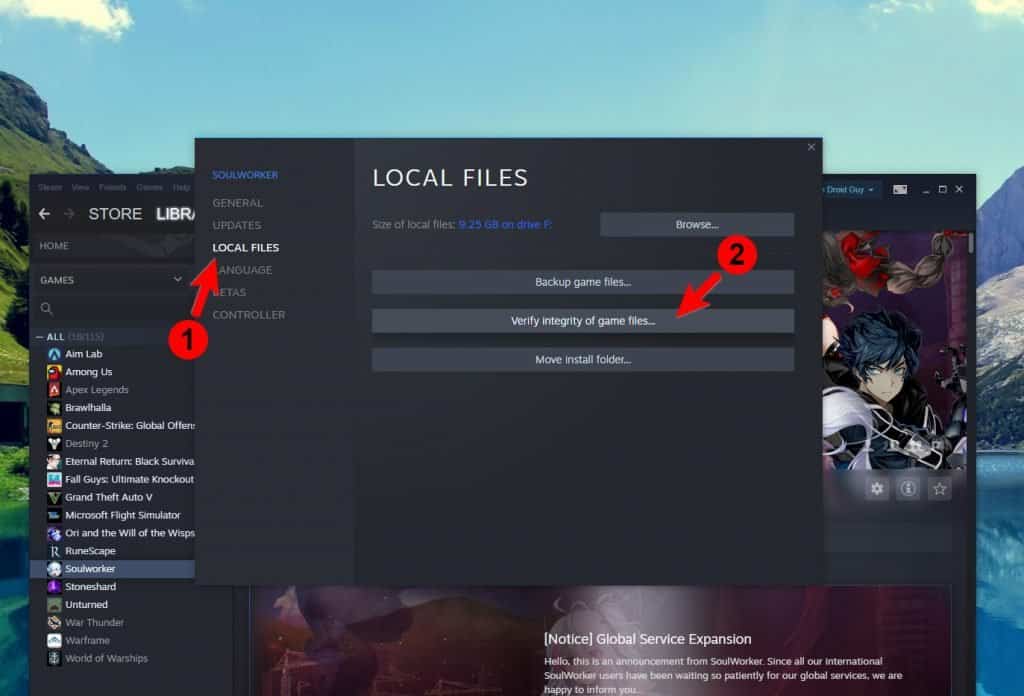This screenshot has height=696, width=1024.
Task: Click the Ori and the Will of the Wisps icon
Action: click(x=54, y=533)
